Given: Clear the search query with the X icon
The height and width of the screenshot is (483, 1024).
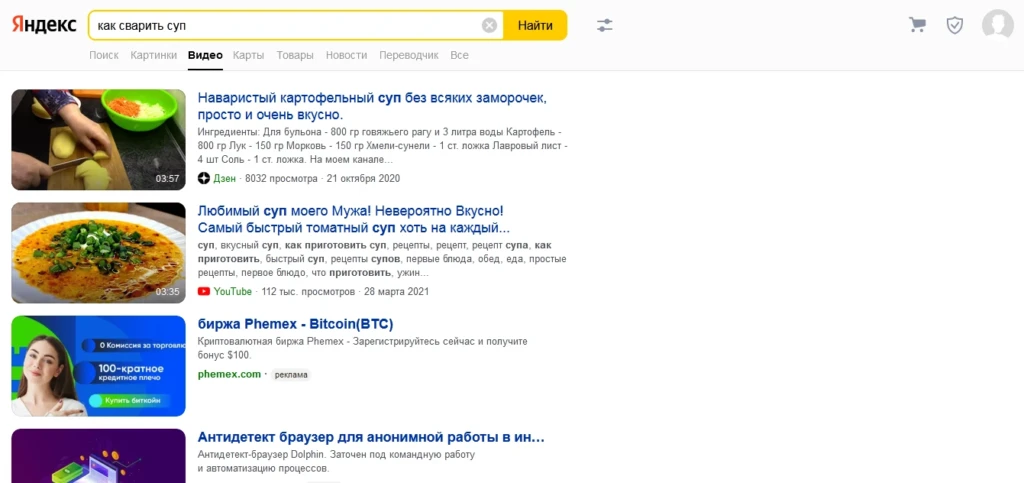Looking at the screenshot, I should pos(489,25).
